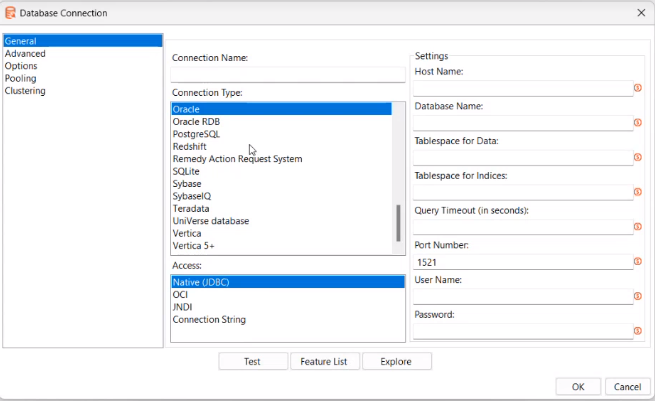This screenshot has height=401, width=655.
Task: Go to the Clustering section
Action: click(x=25, y=91)
